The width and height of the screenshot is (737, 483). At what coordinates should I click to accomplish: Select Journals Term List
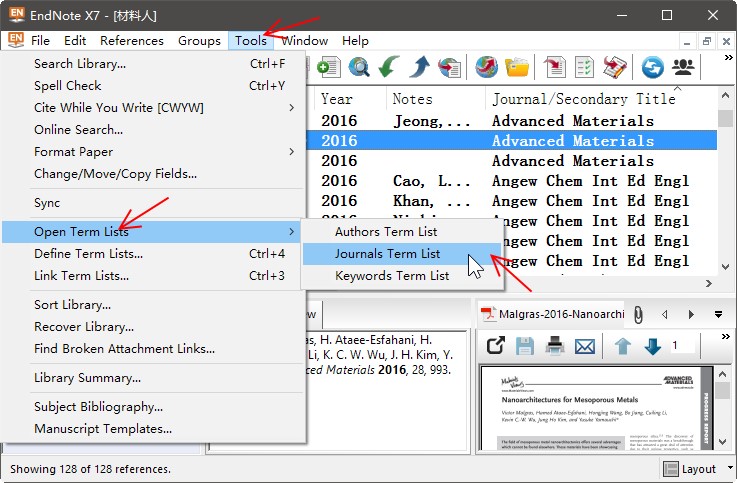pos(402,254)
